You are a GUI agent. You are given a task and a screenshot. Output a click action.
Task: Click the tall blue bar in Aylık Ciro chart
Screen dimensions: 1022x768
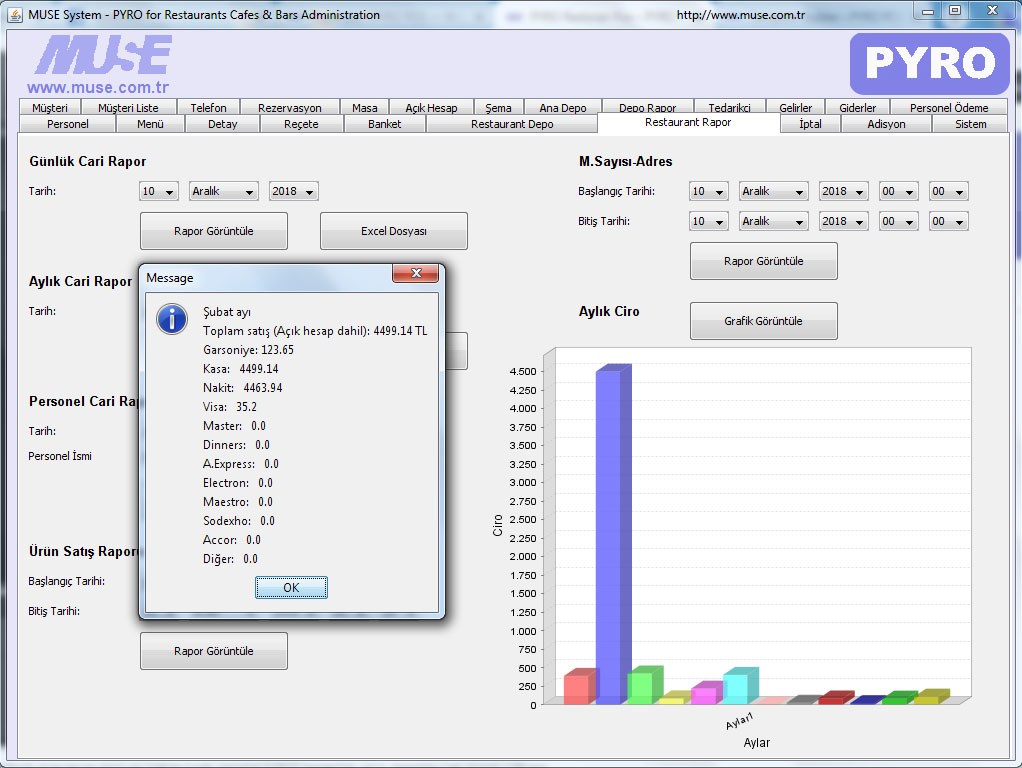(x=613, y=535)
